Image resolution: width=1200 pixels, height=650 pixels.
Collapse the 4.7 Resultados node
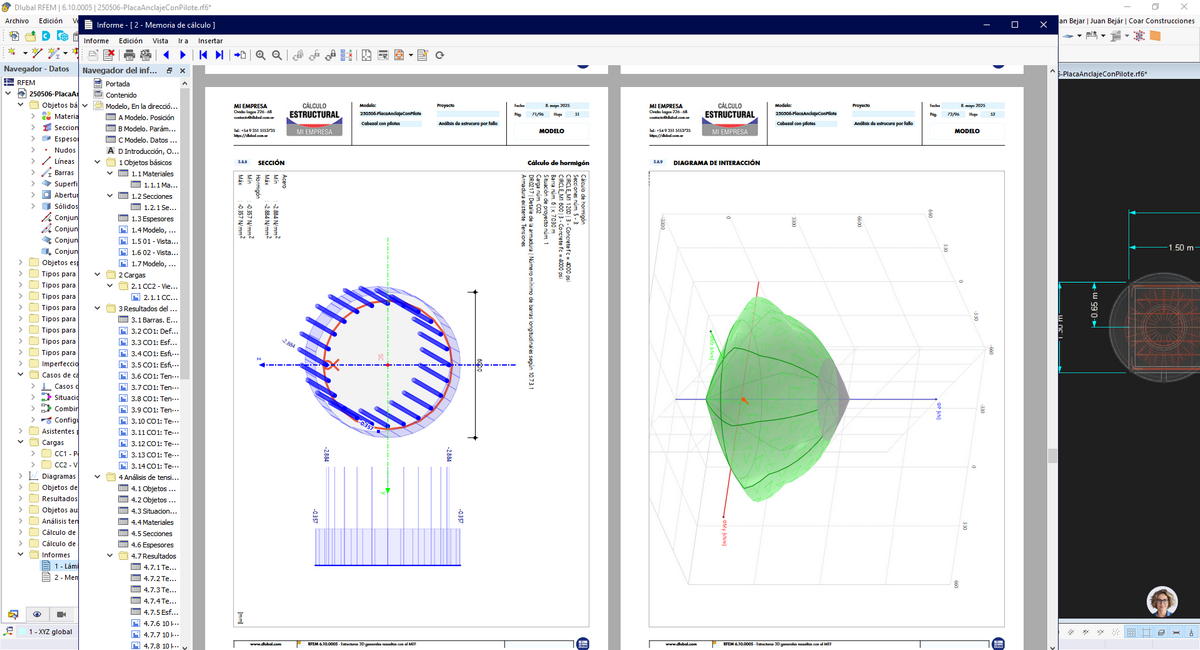(x=110, y=556)
